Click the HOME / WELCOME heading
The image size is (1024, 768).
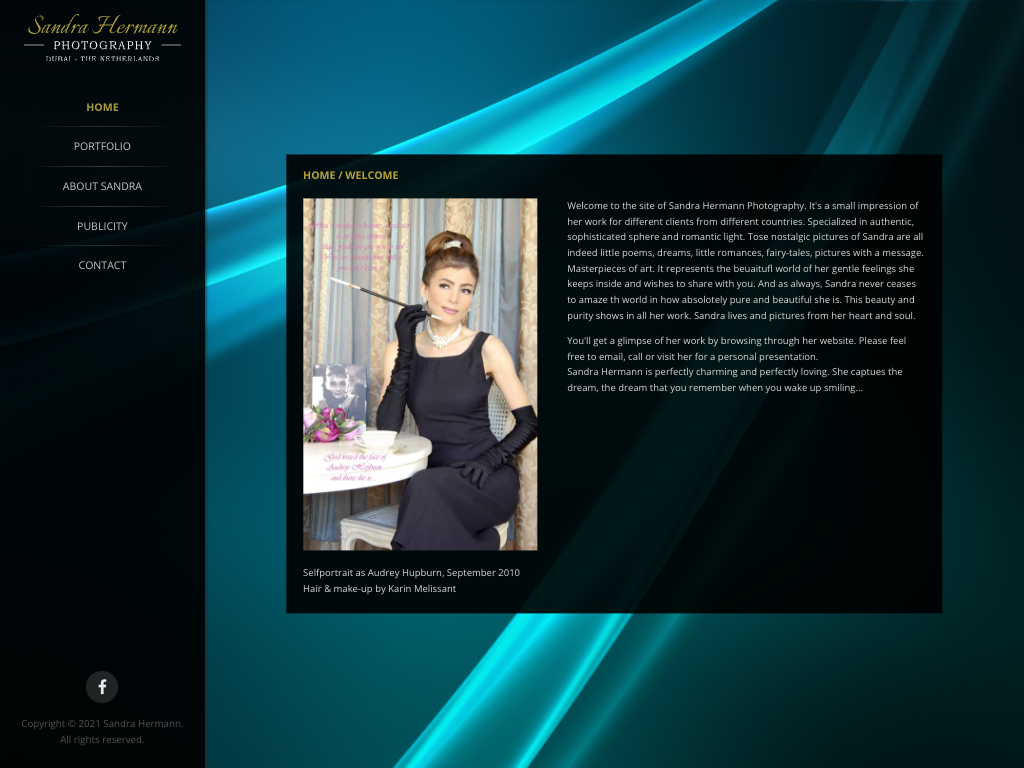pos(350,175)
